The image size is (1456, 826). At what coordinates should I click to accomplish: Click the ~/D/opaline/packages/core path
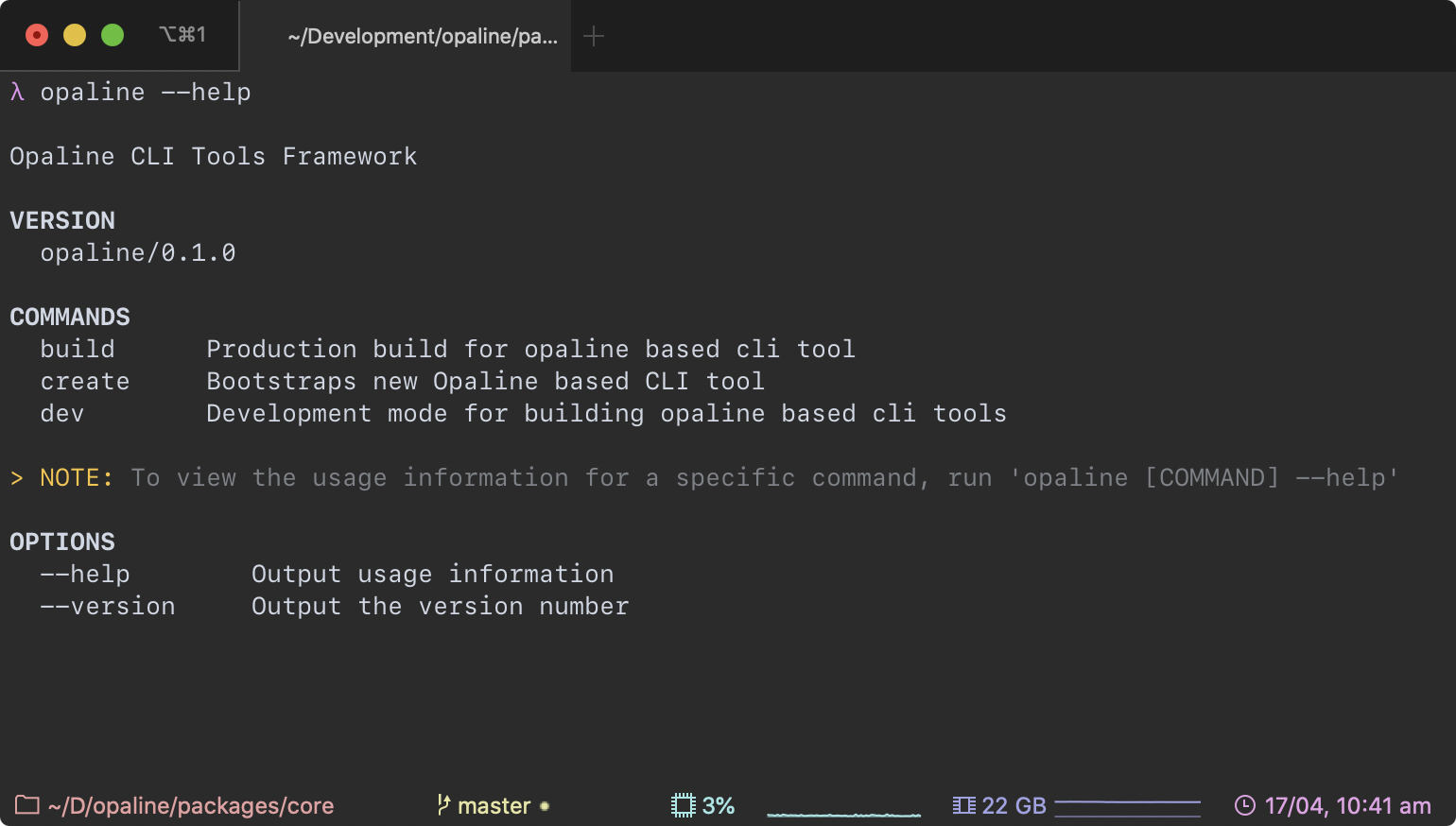click(191, 806)
